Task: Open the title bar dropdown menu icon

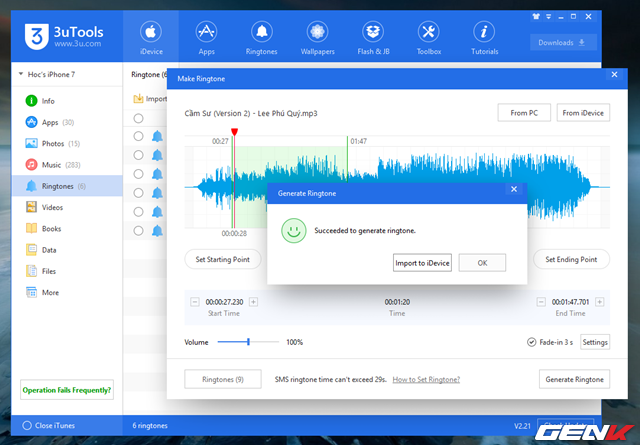Action: pyautogui.click(x=549, y=16)
